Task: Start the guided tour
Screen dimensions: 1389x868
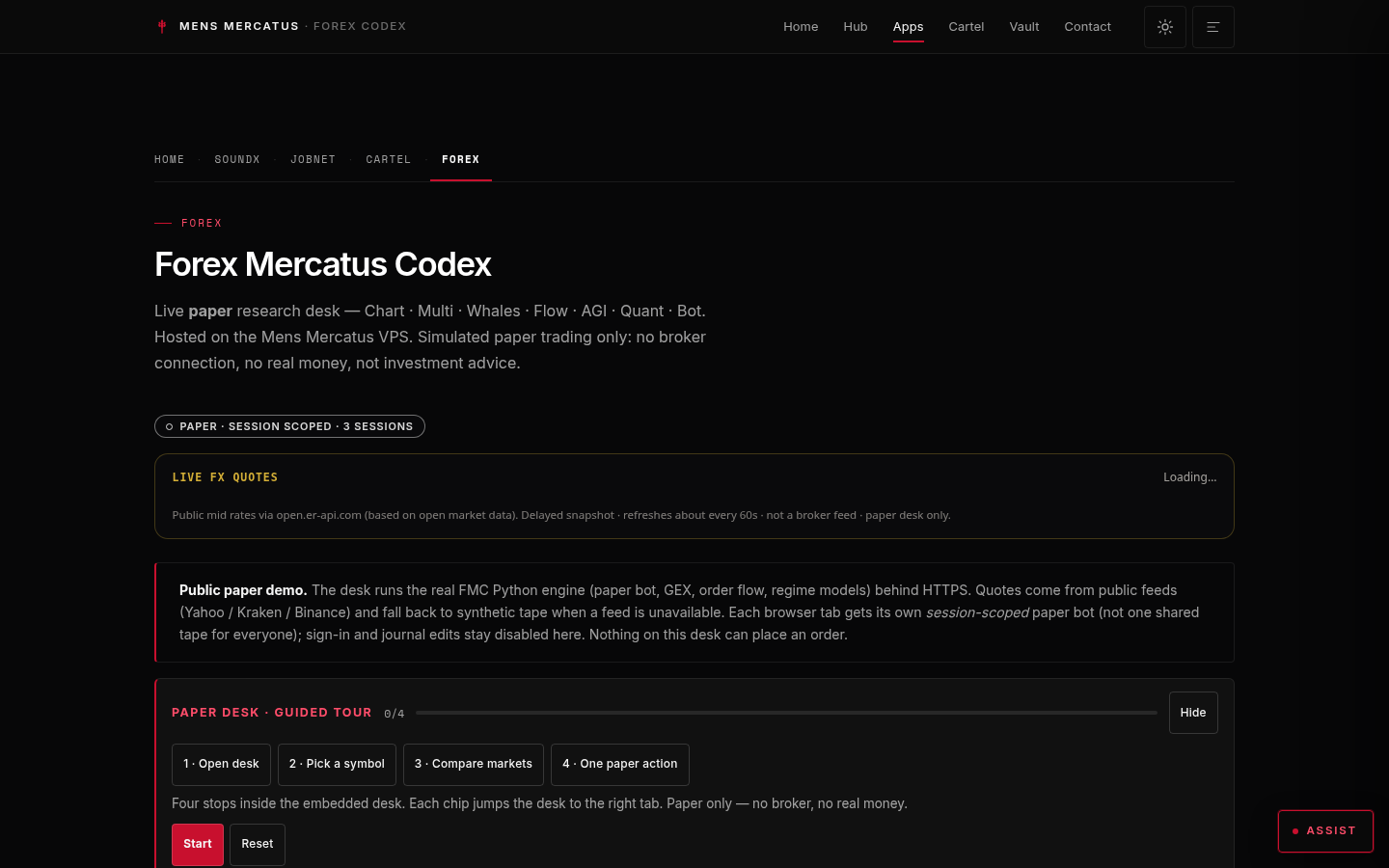Action: tap(198, 844)
